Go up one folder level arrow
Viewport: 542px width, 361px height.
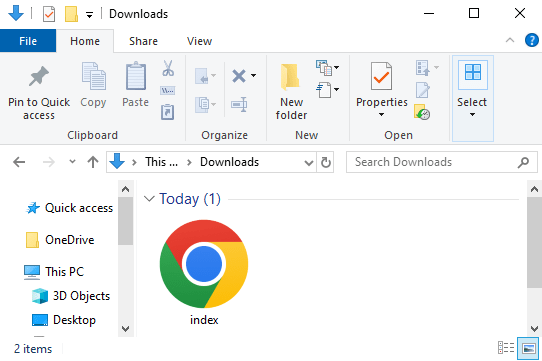93,162
